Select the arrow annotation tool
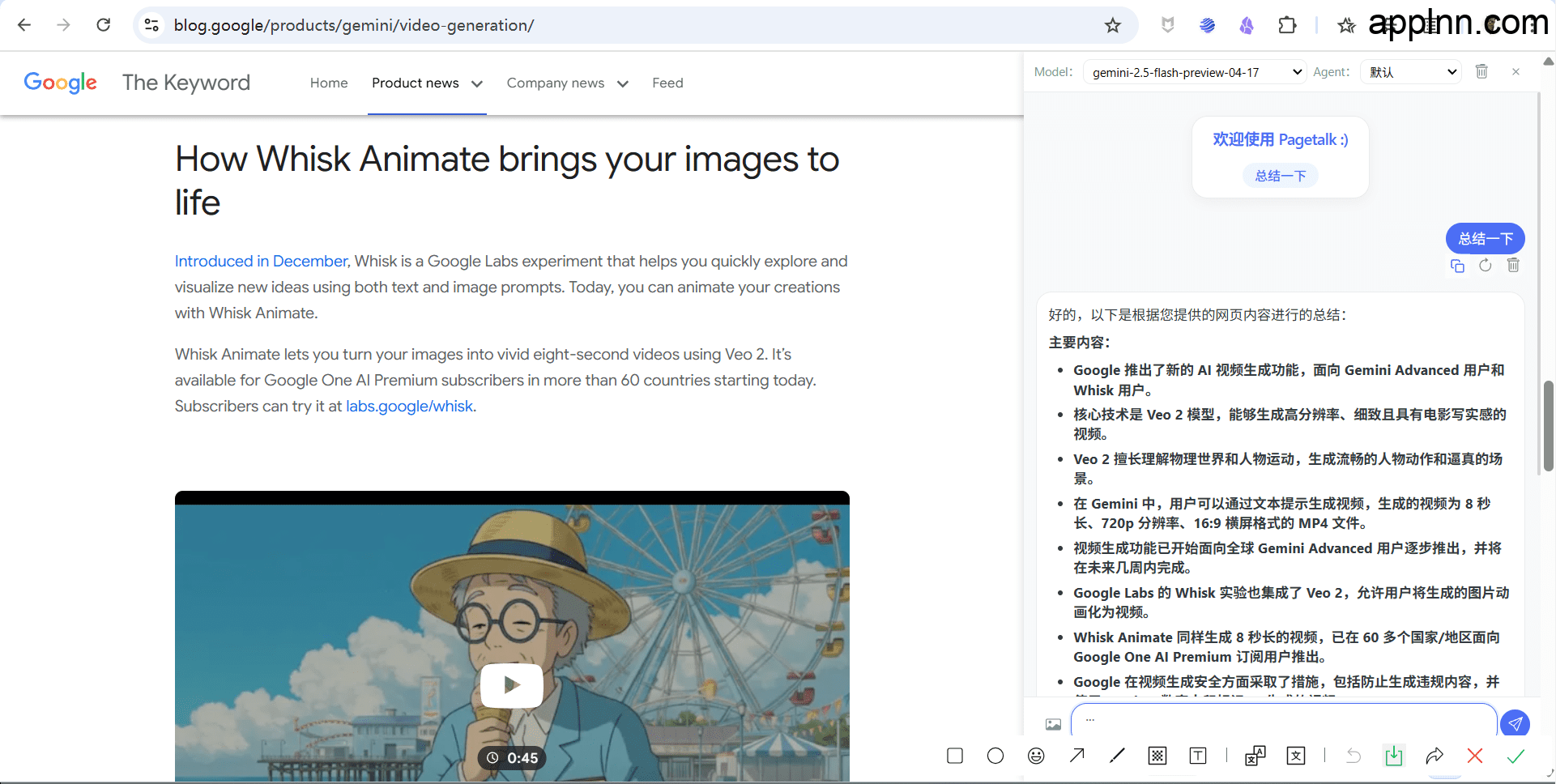This screenshot has width=1556, height=784. [x=1076, y=756]
